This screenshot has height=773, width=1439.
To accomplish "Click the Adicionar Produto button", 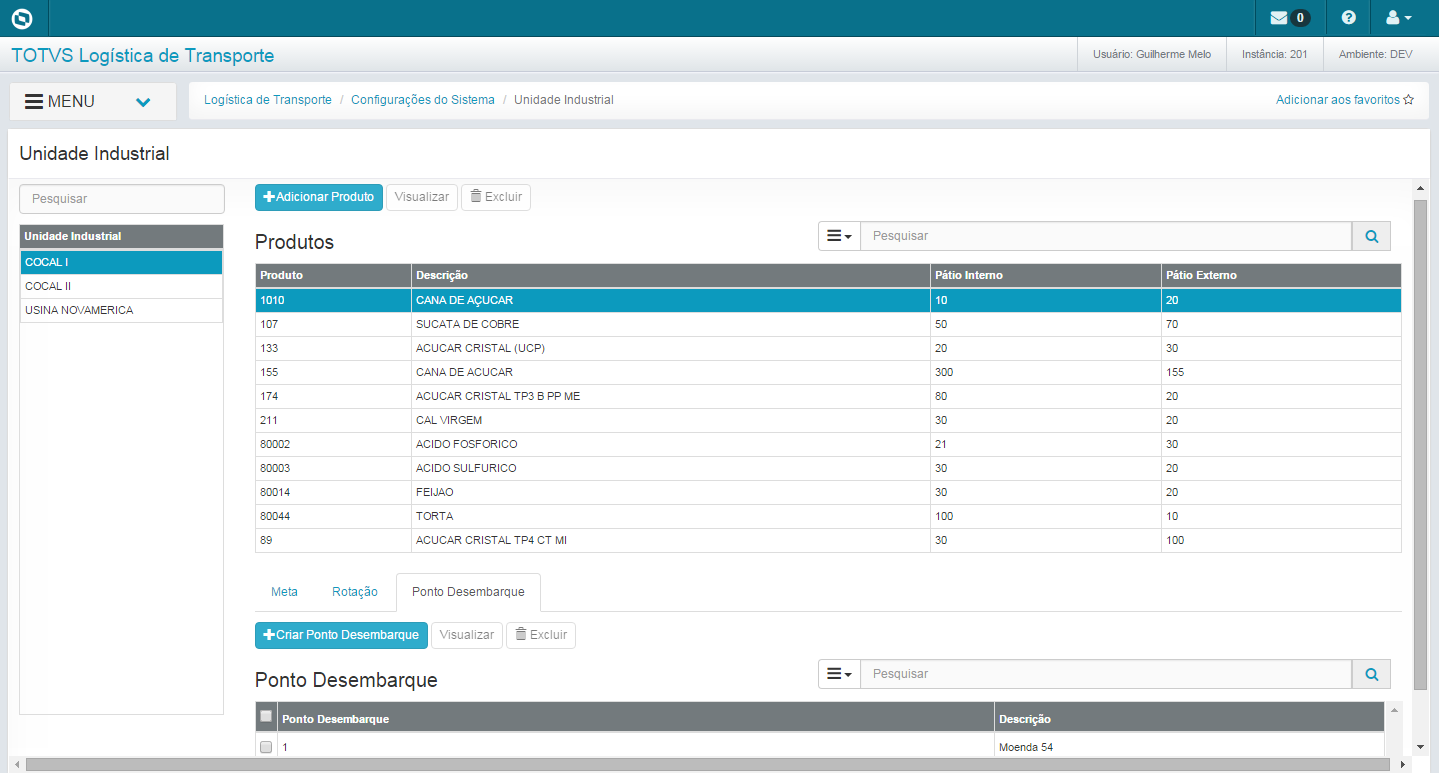I will [x=319, y=197].
